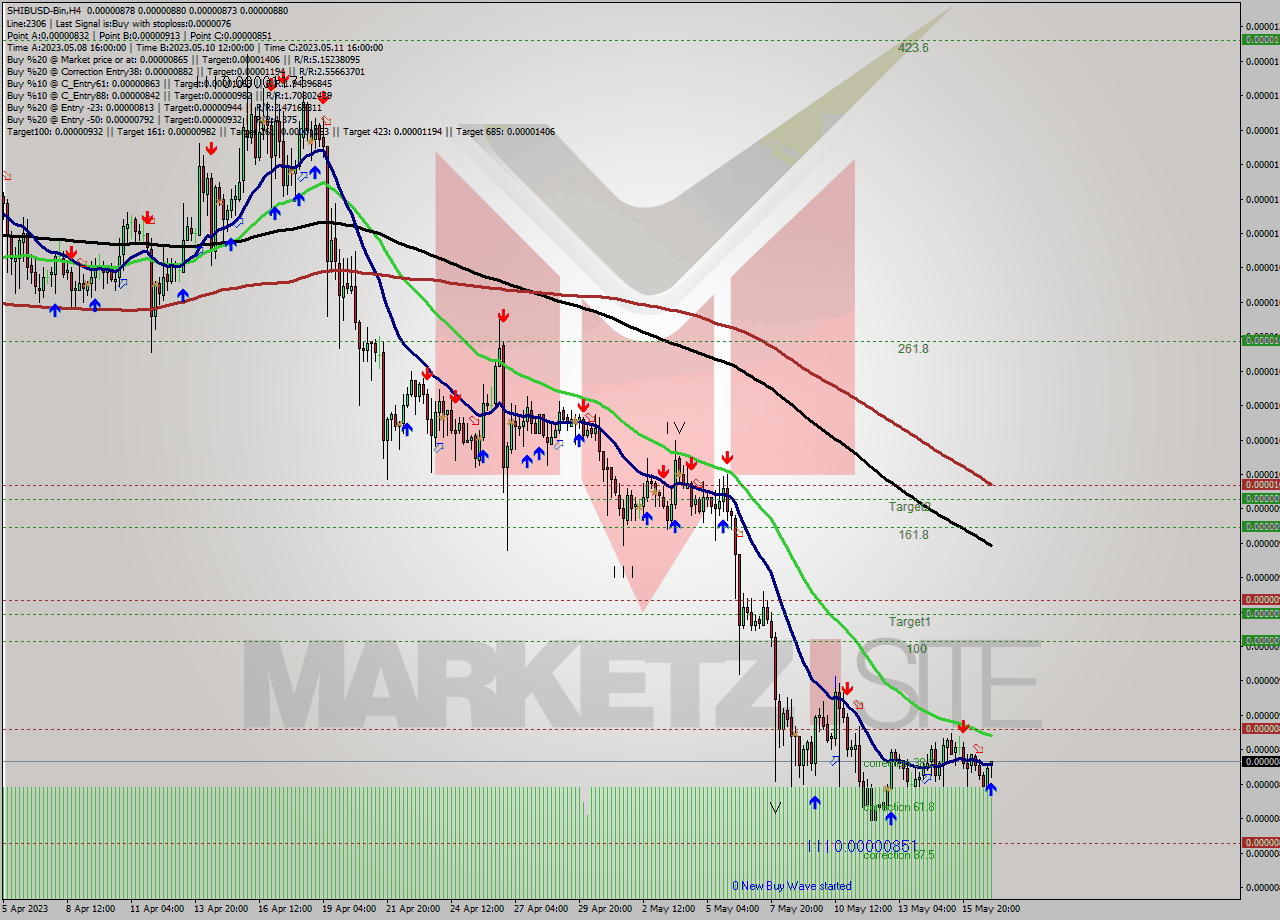The height and width of the screenshot is (920, 1280).
Task: Click the SHIBUSD-Bin,H4 symbol title
Action: coord(46,9)
